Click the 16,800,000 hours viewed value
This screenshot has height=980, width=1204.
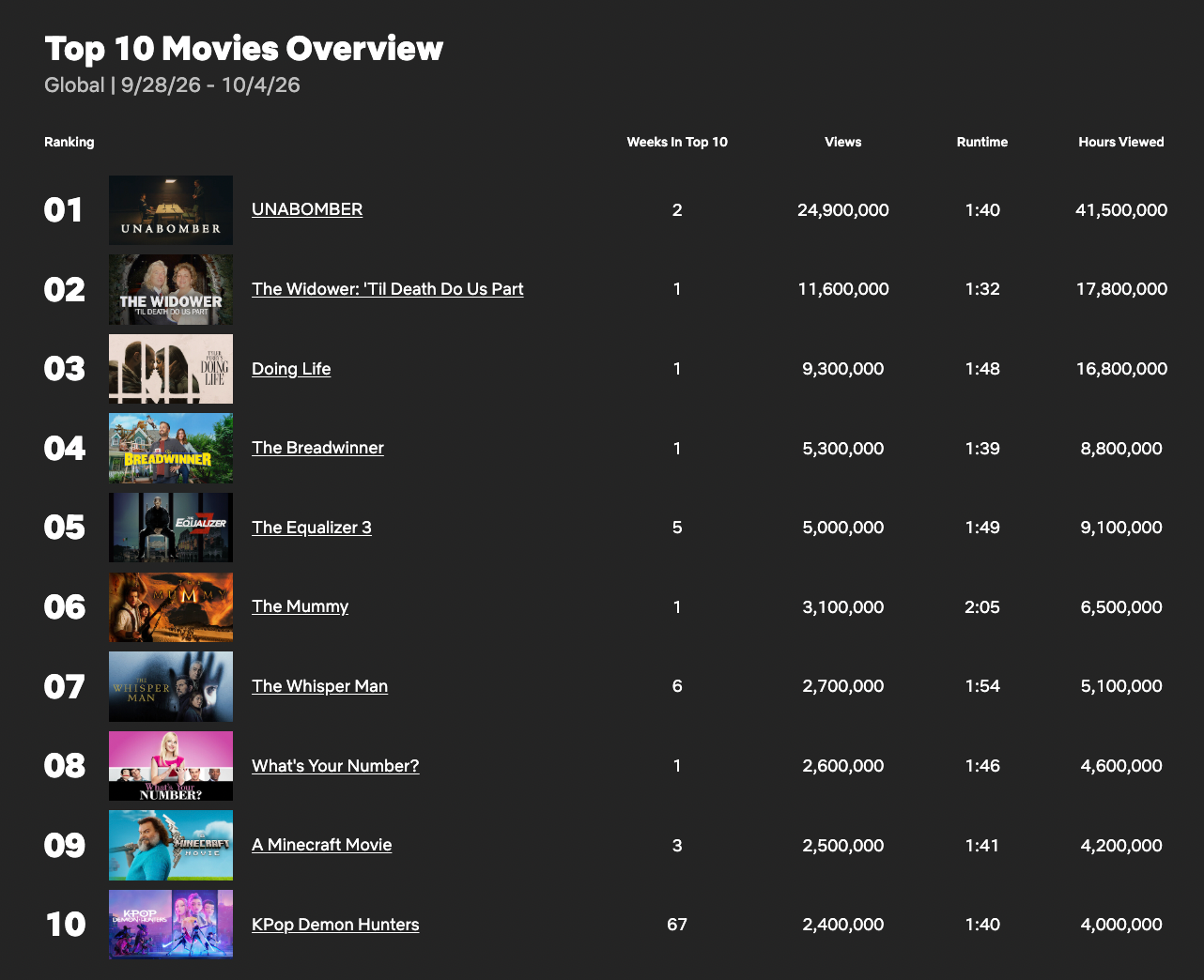[x=1121, y=369]
